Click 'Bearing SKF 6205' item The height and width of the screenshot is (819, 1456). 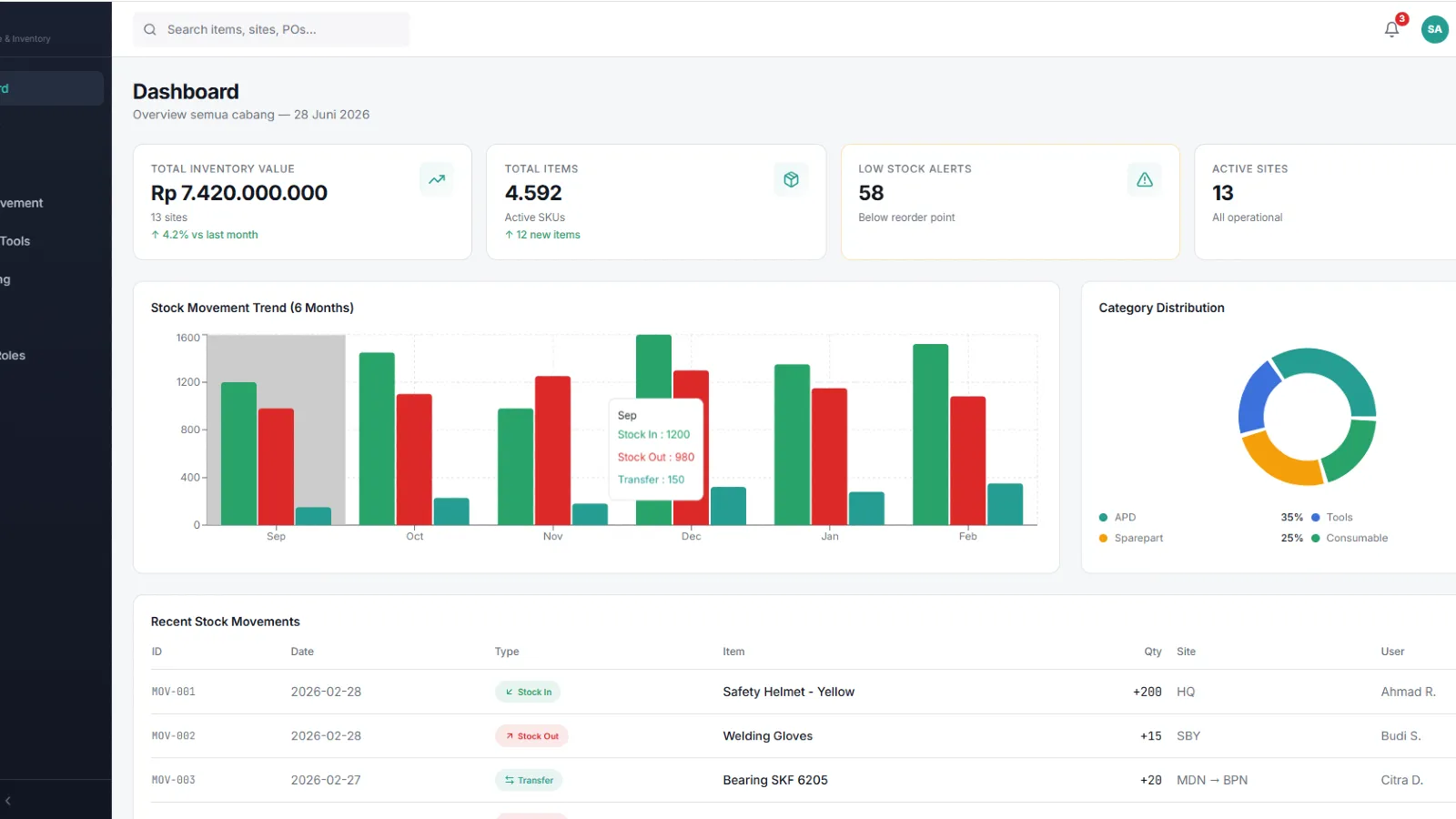coord(775,780)
